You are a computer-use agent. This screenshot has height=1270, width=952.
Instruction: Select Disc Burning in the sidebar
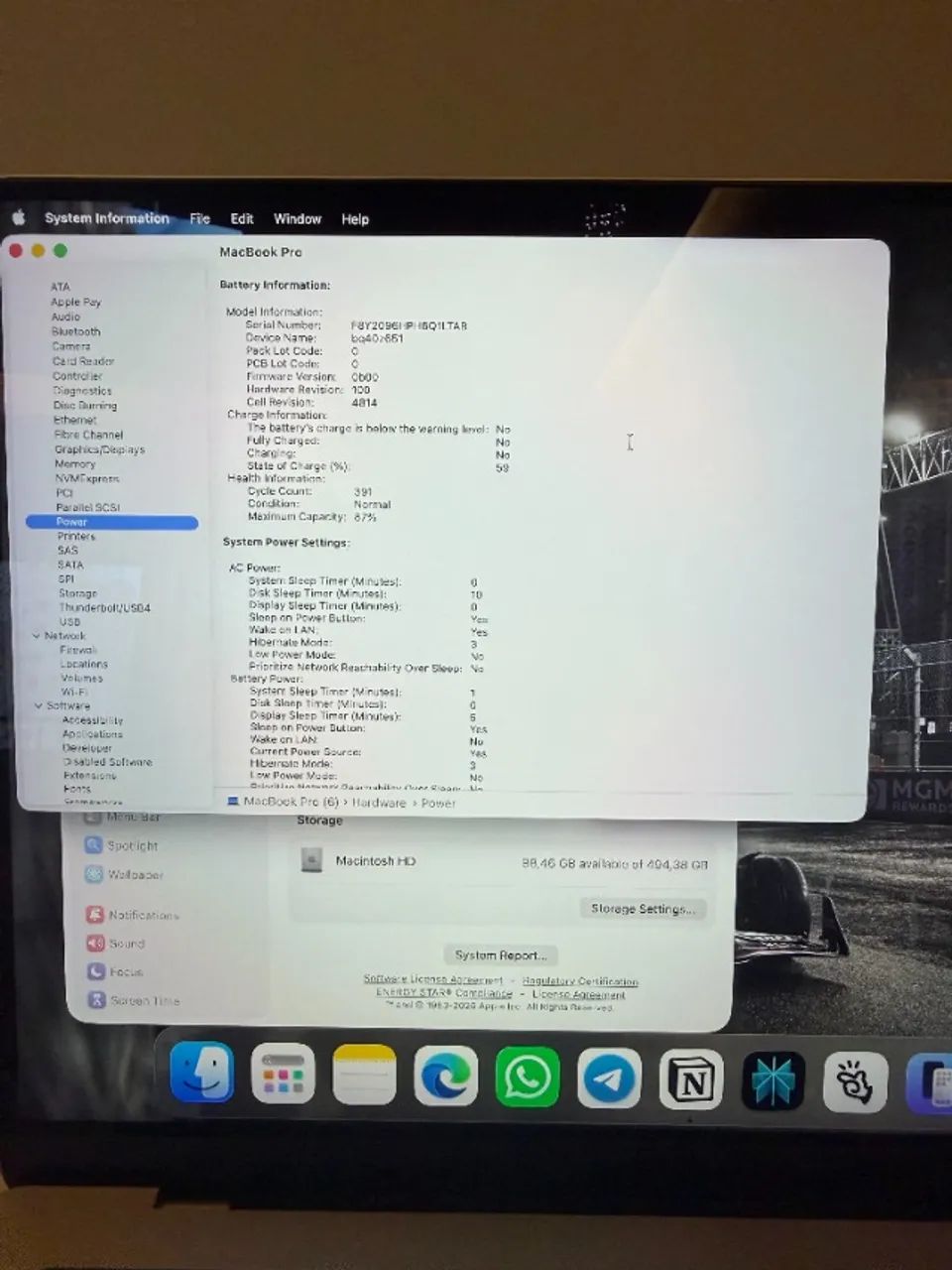click(85, 405)
